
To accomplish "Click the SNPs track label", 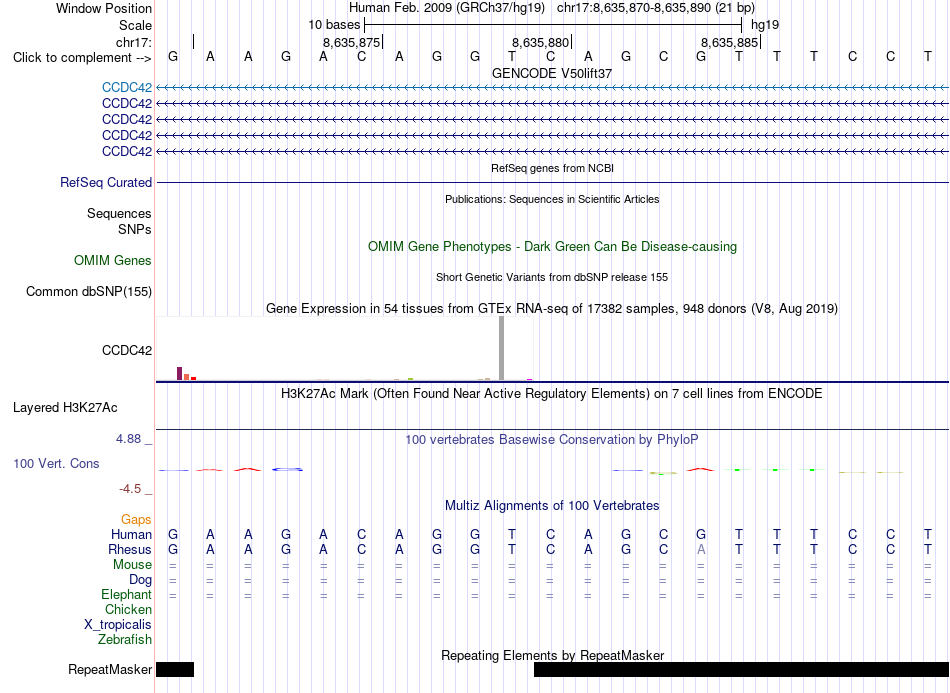I will [135, 230].
